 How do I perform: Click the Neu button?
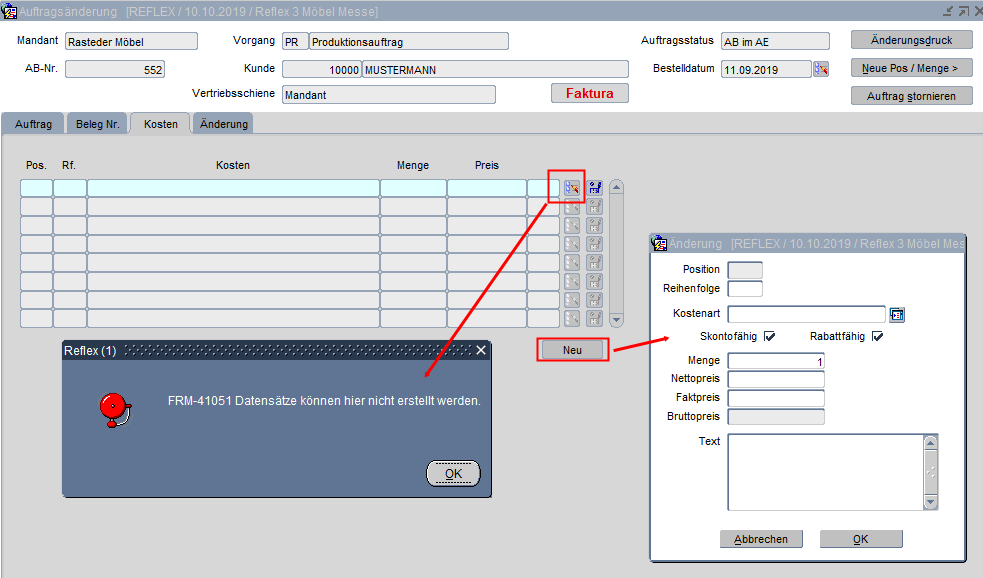[572, 350]
